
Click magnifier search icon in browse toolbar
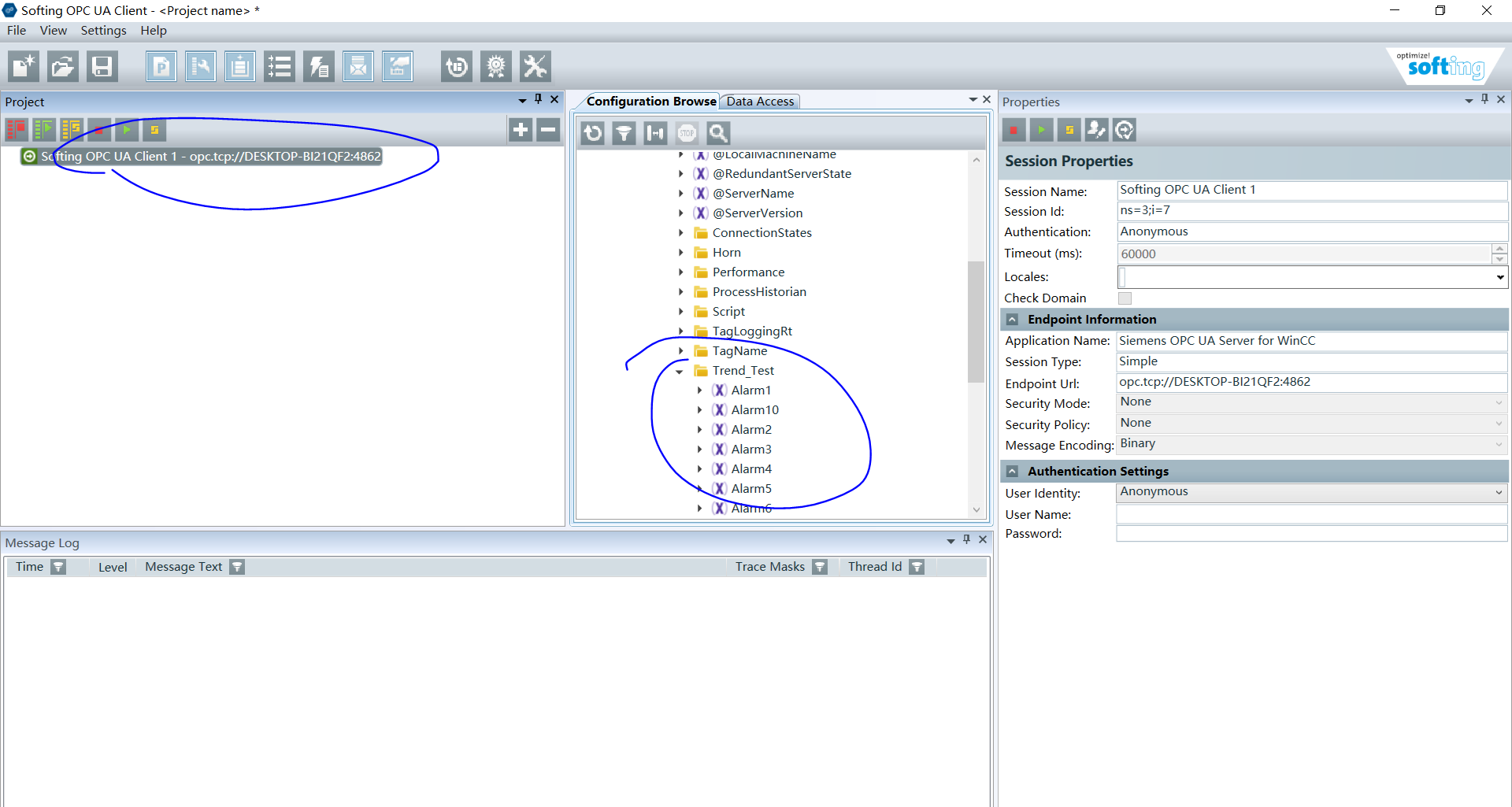click(x=717, y=133)
